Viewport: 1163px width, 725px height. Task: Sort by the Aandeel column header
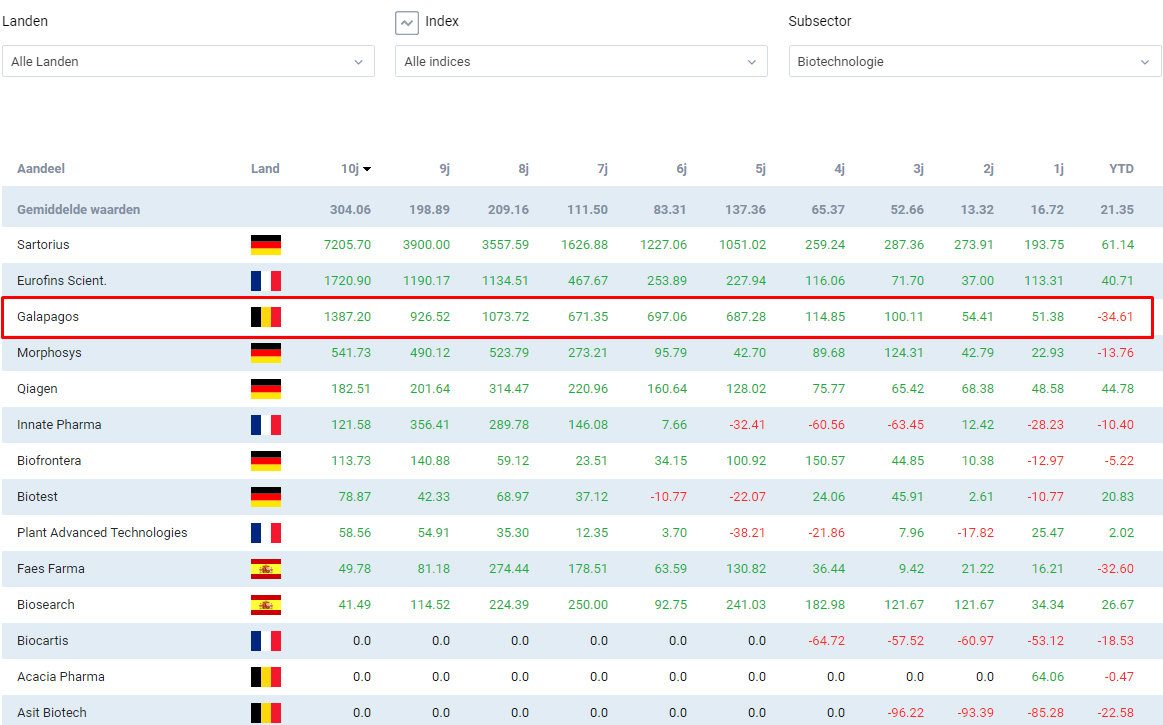[41, 169]
